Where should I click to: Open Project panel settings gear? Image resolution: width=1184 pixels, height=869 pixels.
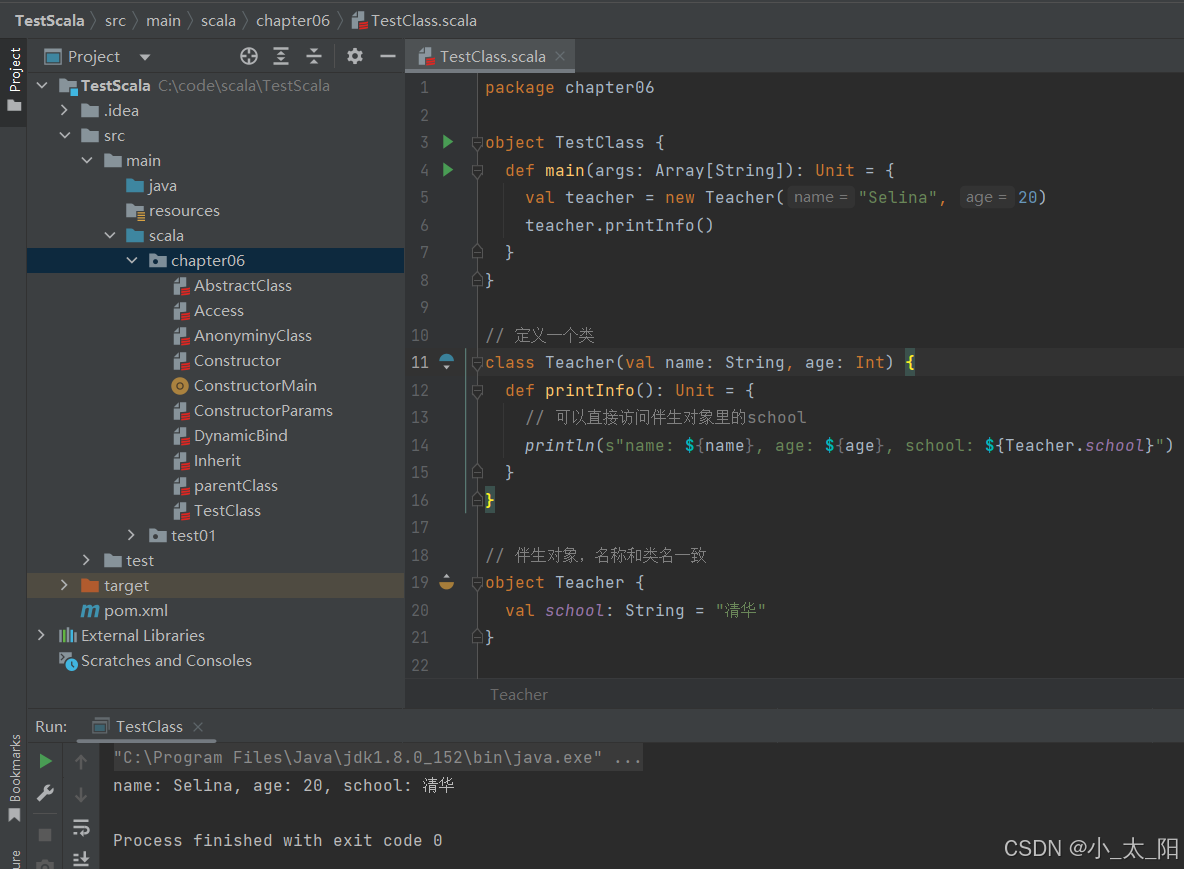tap(355, 57)
